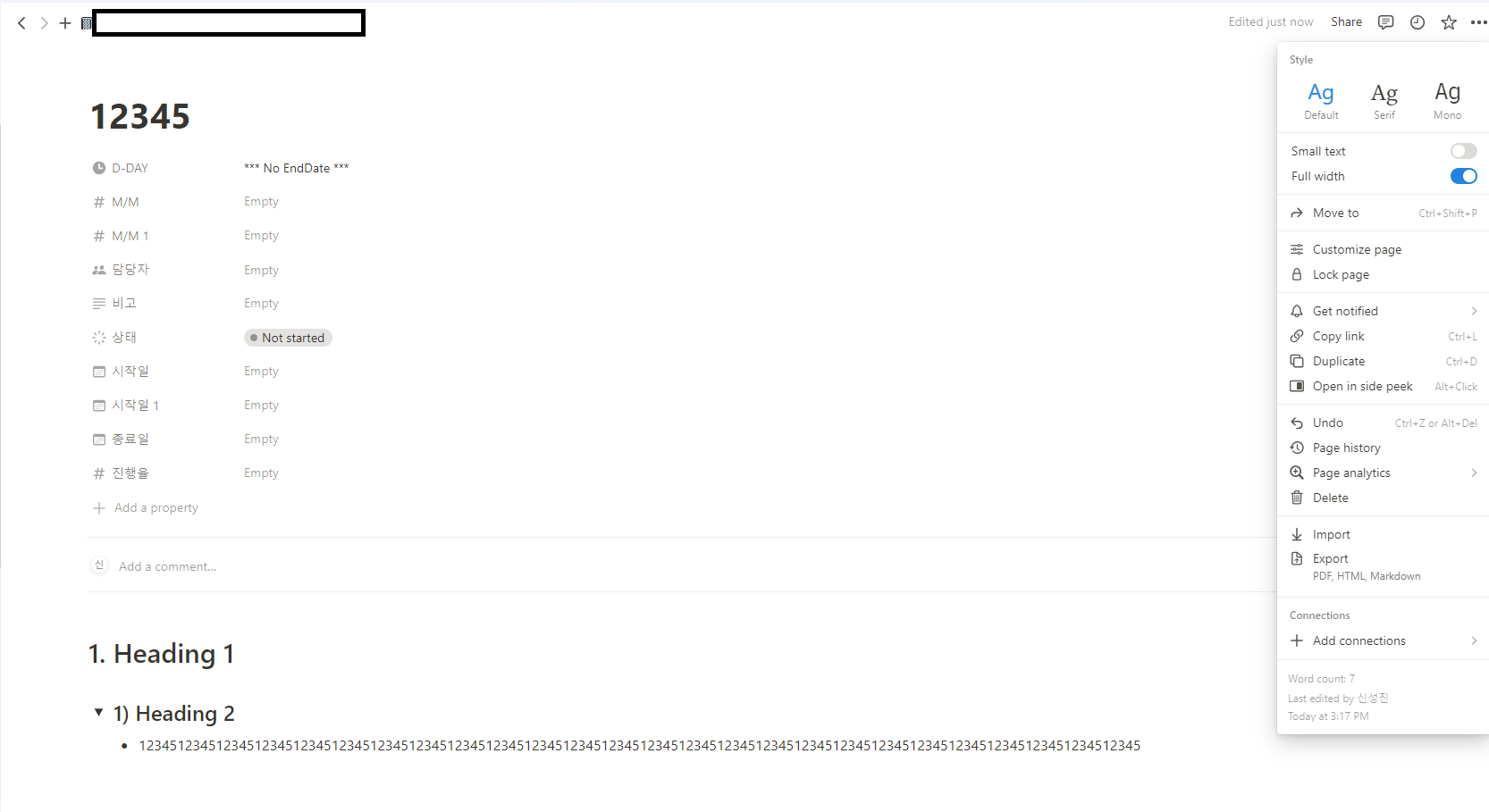Choose Lock page from the menu

[1383, 274]
